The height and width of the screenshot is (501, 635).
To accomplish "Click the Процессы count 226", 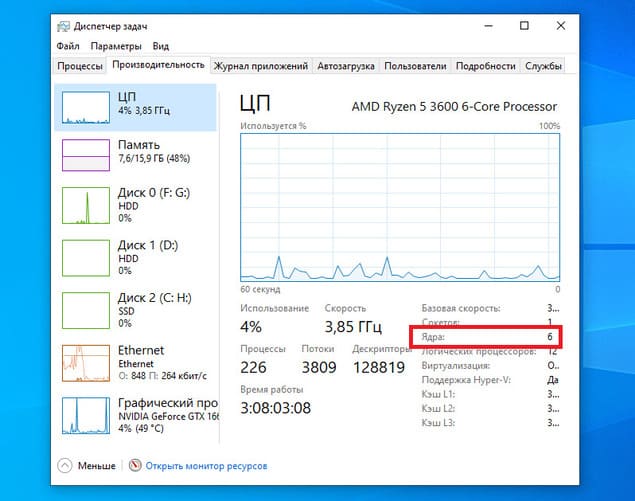I will 253,367.
